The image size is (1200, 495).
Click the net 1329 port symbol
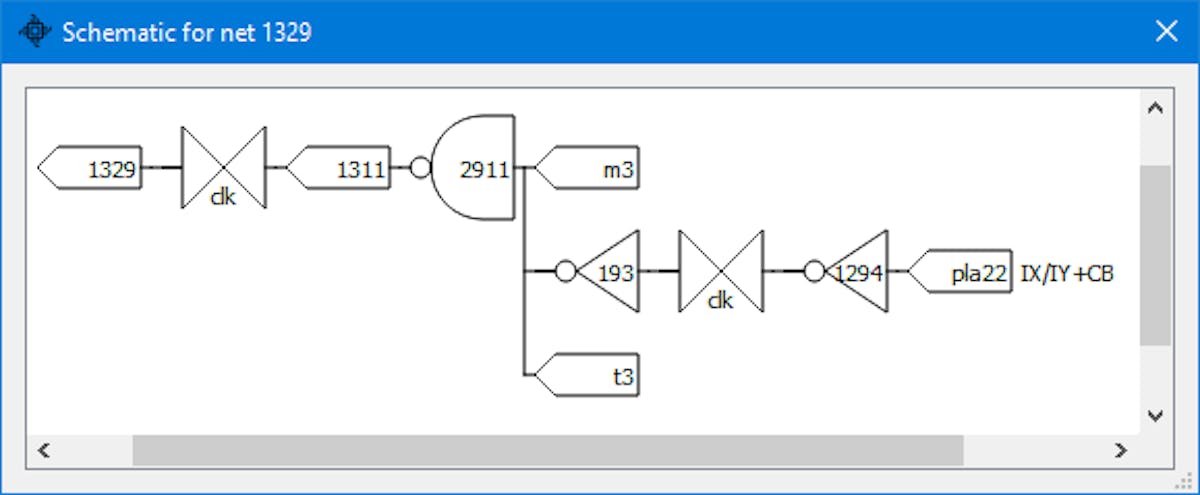click(88, 168)
